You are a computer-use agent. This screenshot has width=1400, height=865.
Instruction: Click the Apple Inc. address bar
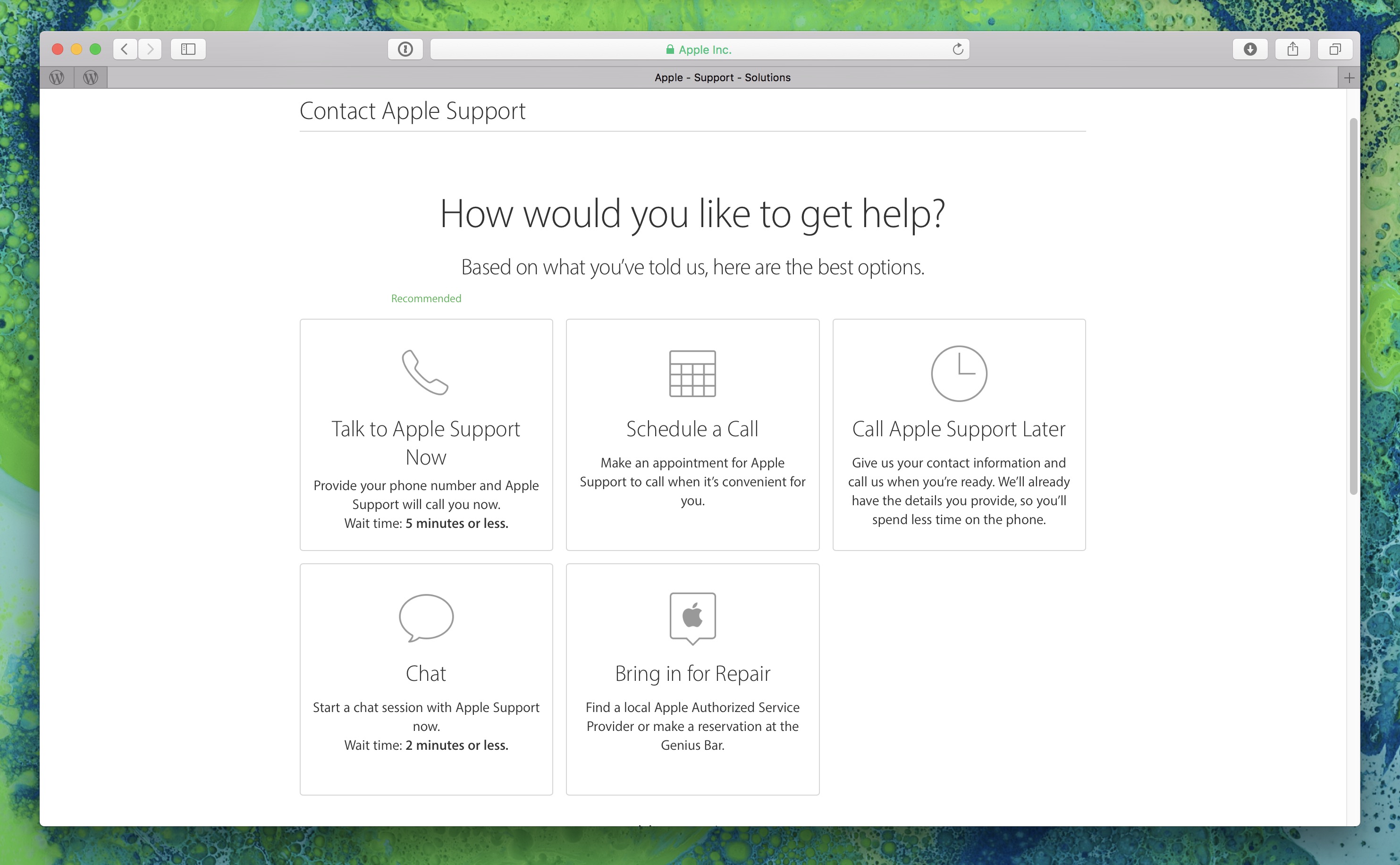[699, 49]
